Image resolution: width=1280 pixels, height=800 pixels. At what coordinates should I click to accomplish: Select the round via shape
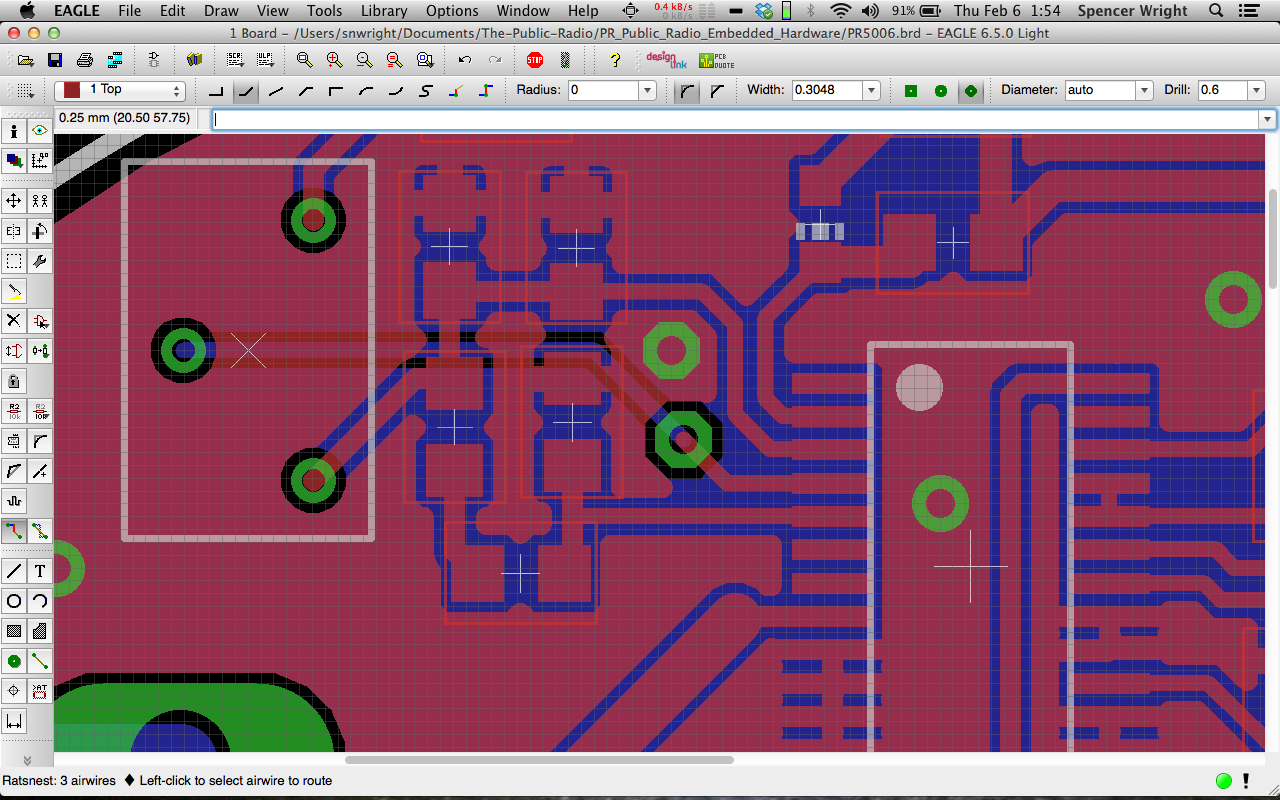click(941, 90)
